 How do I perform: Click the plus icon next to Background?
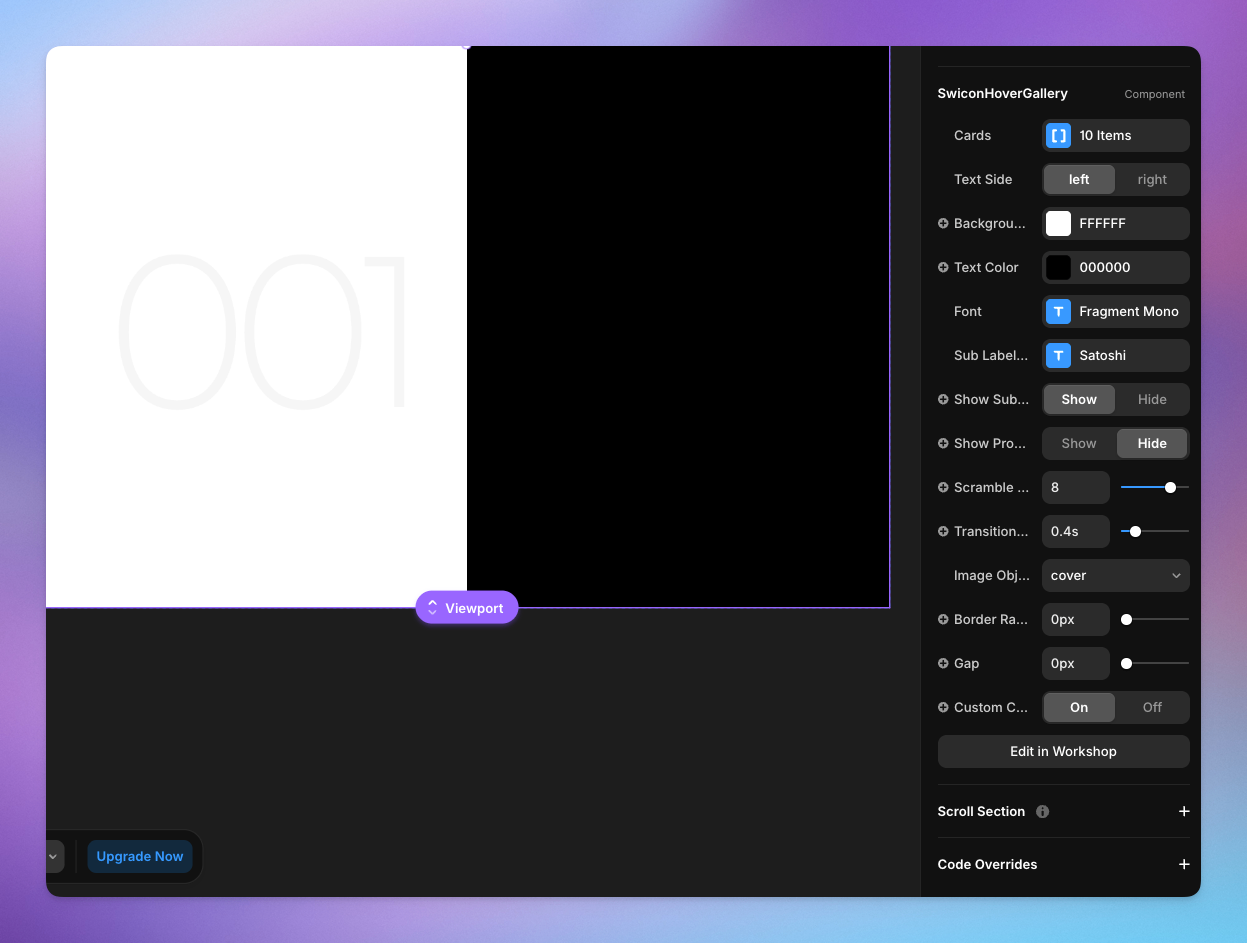pos(943,224)
